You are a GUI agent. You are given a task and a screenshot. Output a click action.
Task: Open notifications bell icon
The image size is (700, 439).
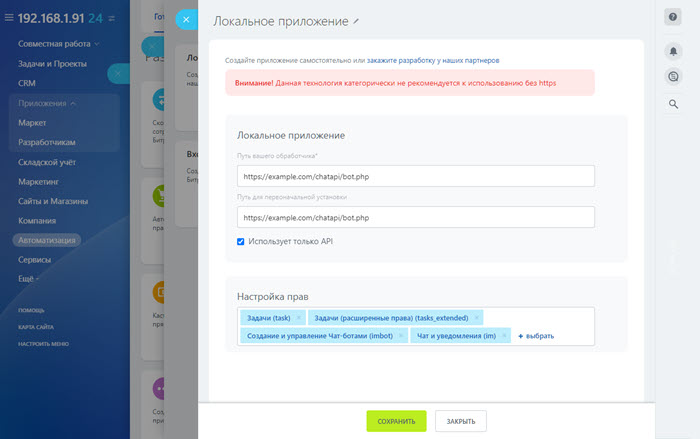pos(673,51)
